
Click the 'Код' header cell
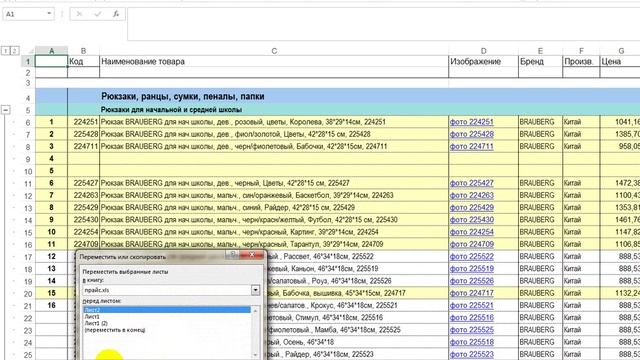tap(83, 61)
